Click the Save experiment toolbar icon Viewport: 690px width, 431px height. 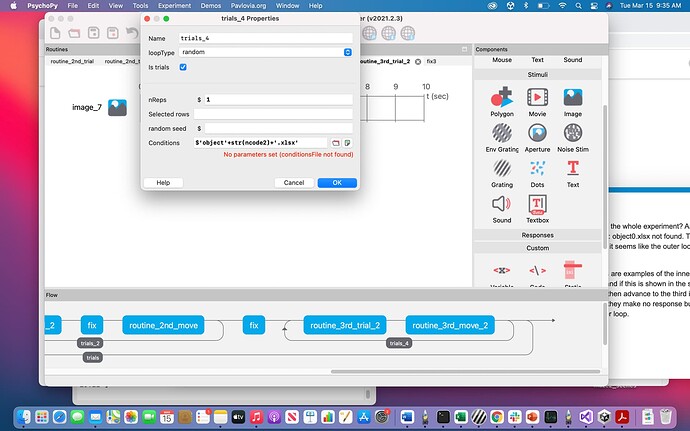tap(93, 33)
